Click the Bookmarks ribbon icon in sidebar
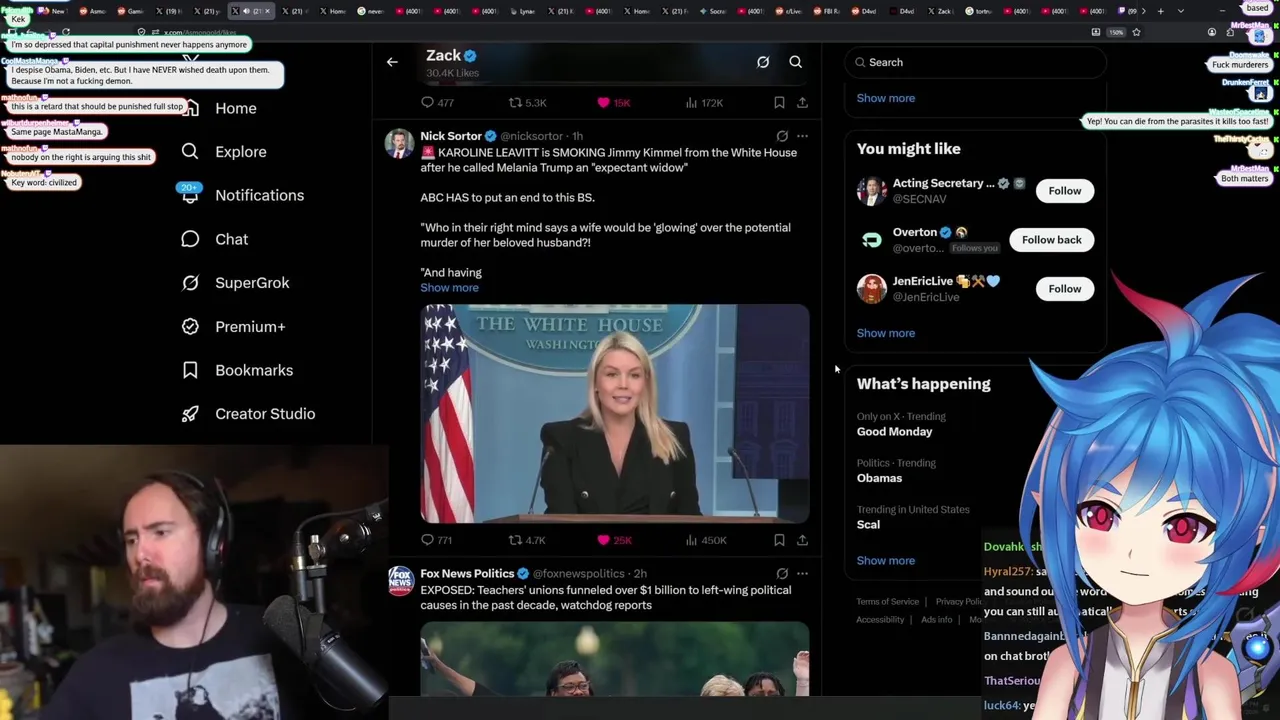The width and height of the screenshot is (1280, 720). tap(190, 370)
